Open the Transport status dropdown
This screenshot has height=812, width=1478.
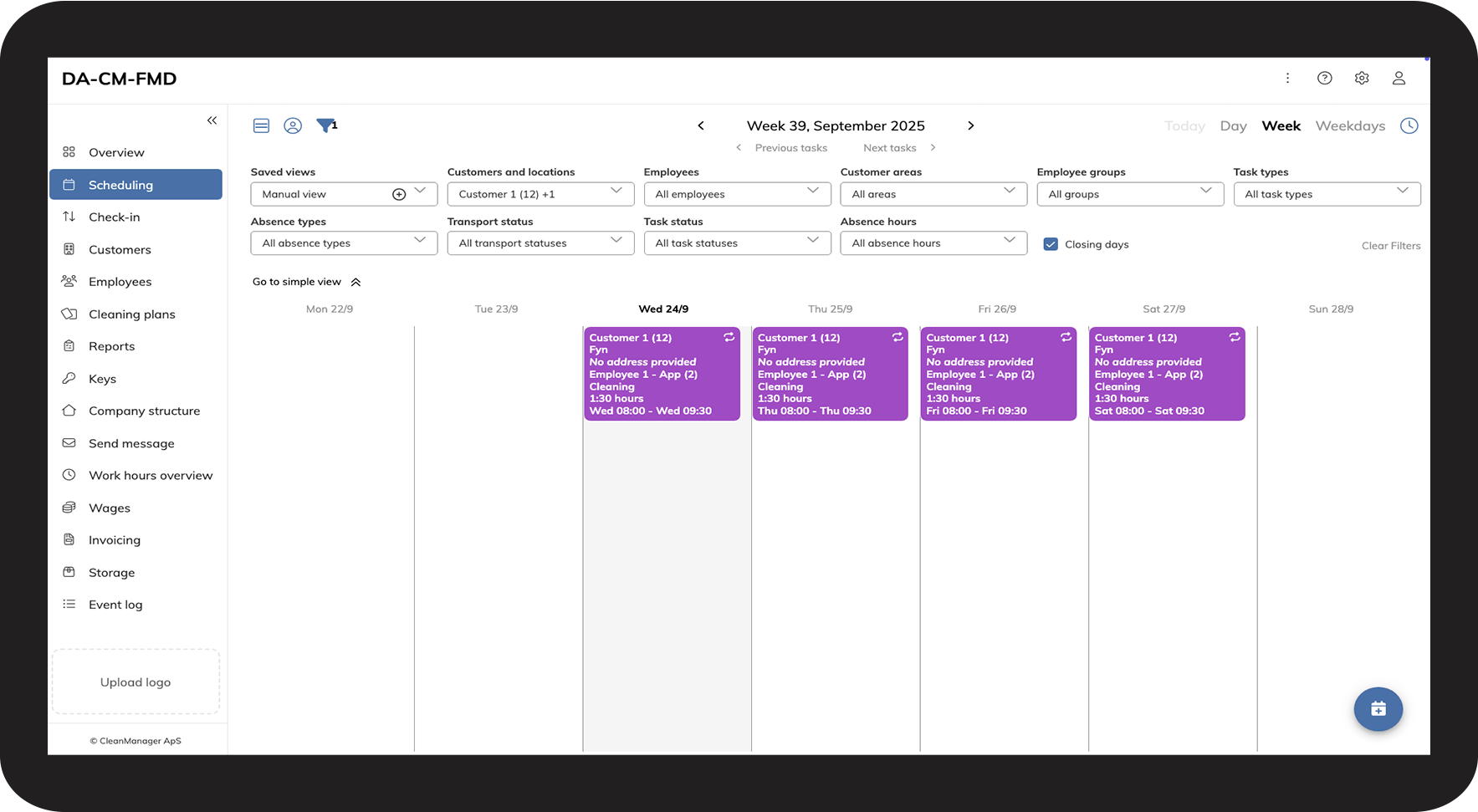540,243
